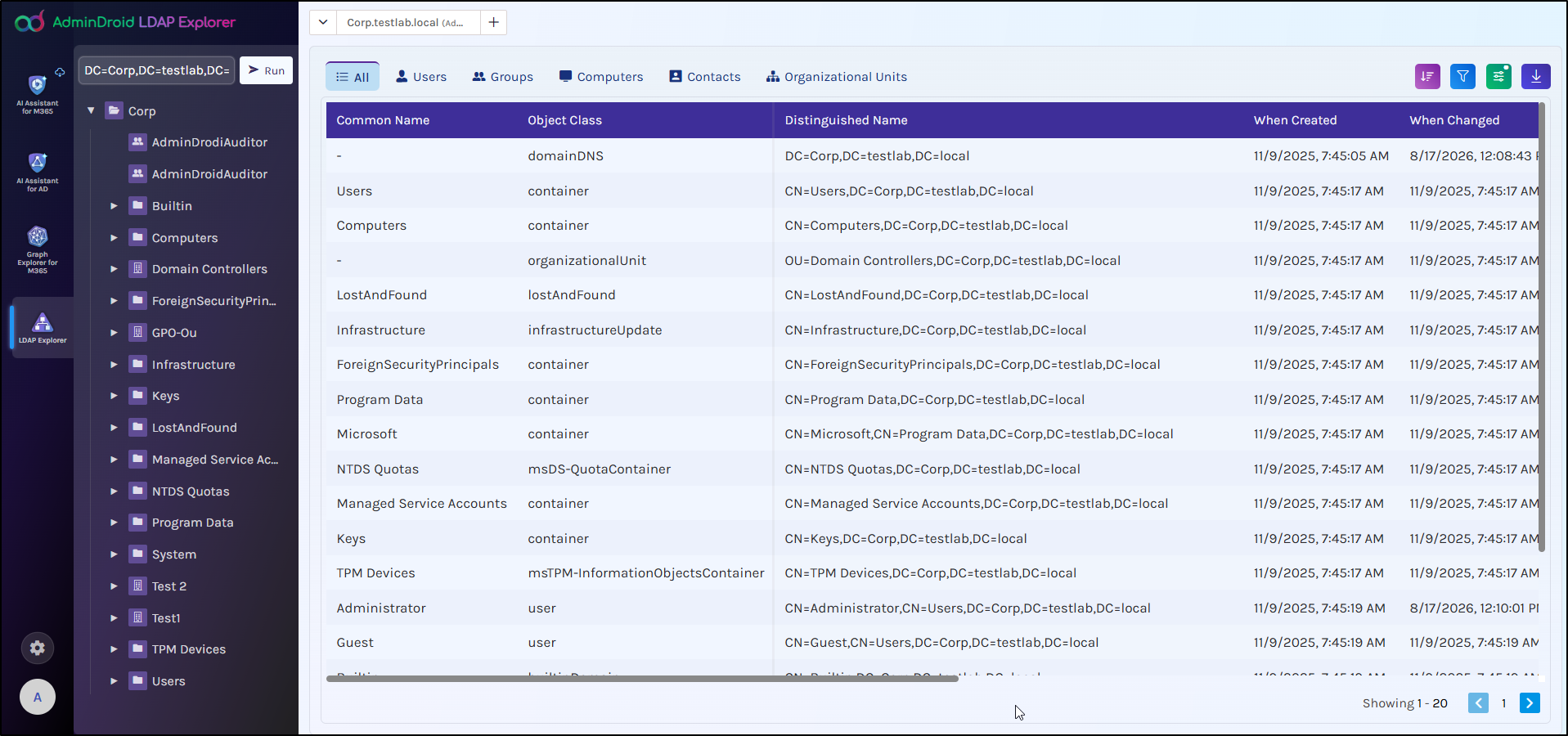Click page number 1 in pagination
1568x736 pixels.
click(x=1503, y=703)
